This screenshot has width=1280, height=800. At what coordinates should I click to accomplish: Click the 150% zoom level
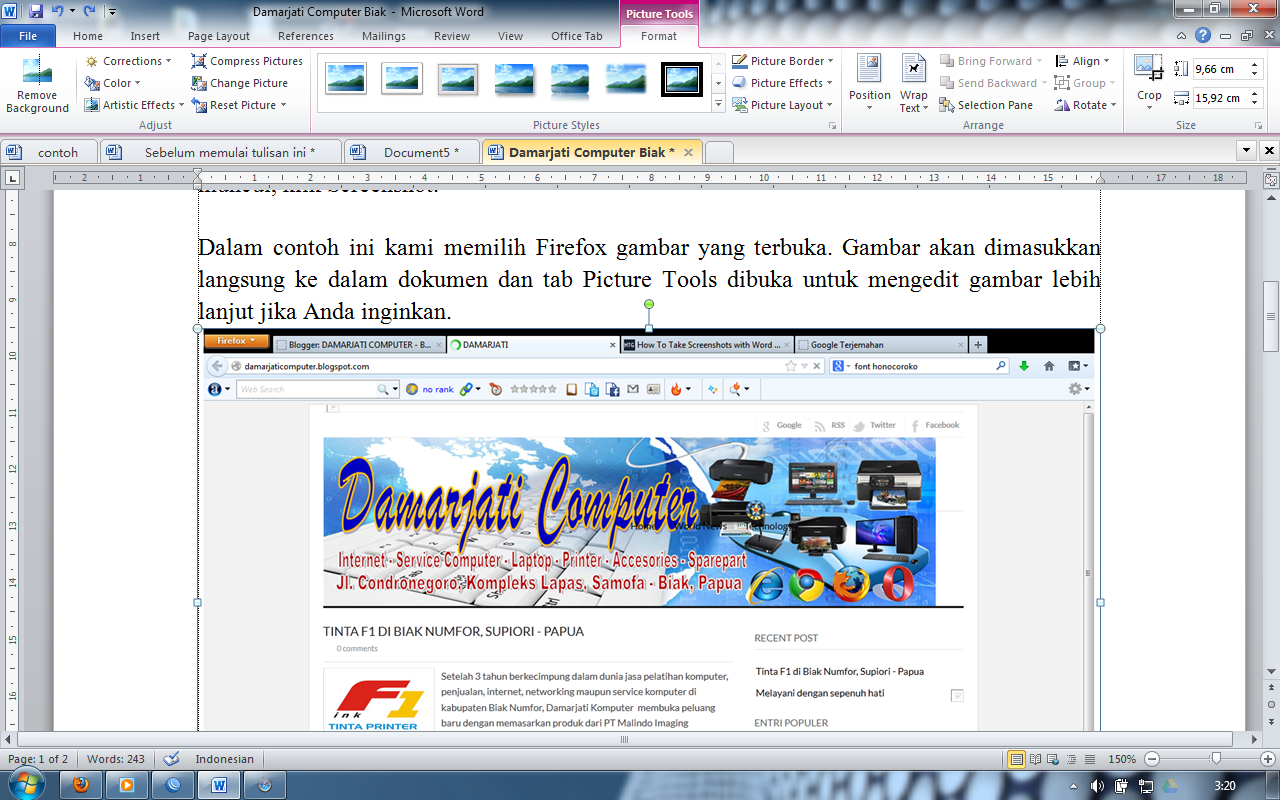click(1122, 759)
